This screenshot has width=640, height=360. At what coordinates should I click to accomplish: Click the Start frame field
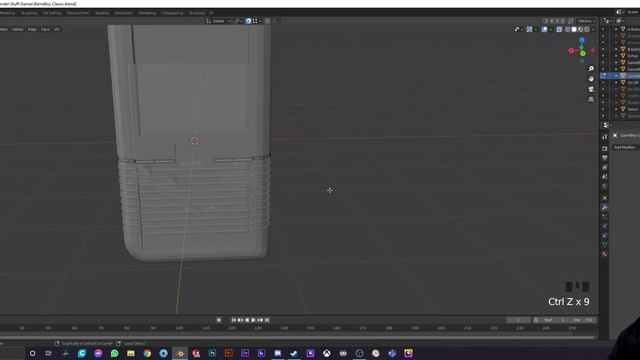[553, 320]
